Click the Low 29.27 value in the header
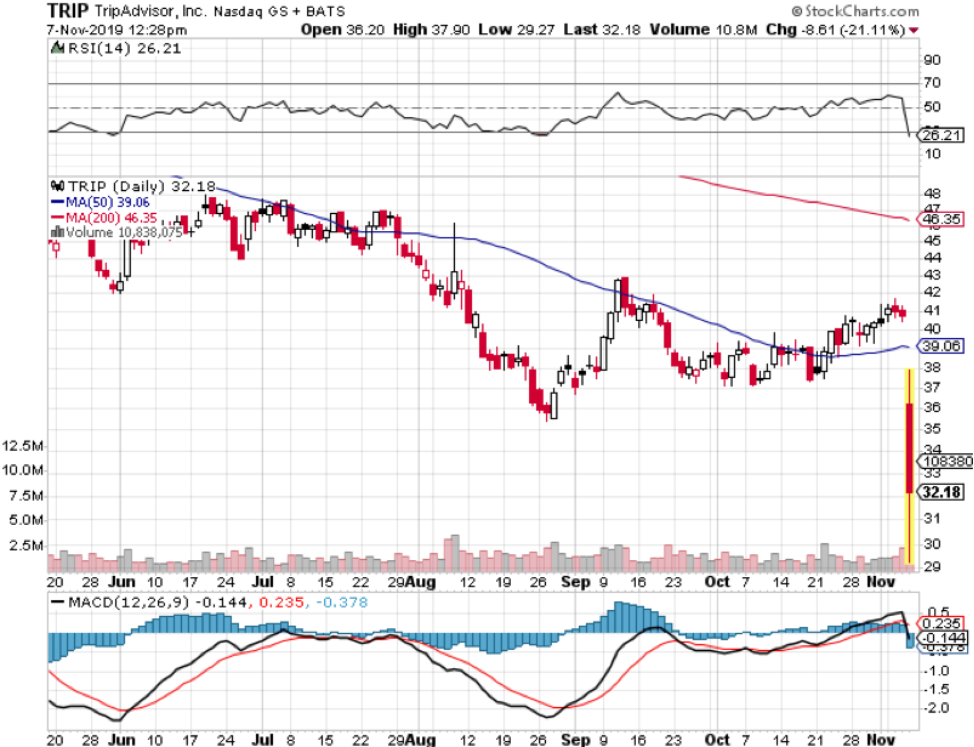Image resolution: width=974 pixels, height=747 pixels. tap(516, 29)
